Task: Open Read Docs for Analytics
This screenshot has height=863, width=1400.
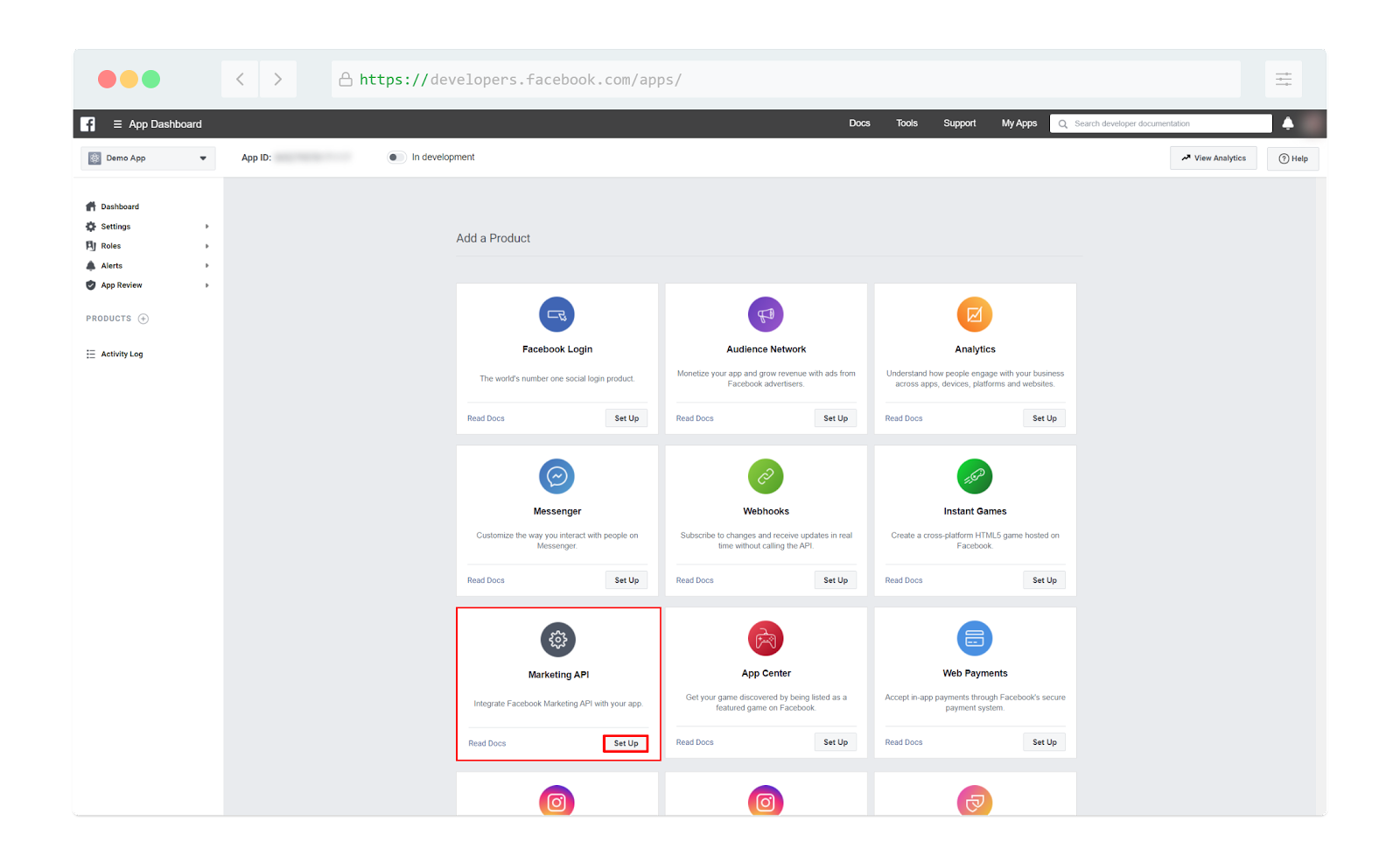Action: click(x=904, y=418)
